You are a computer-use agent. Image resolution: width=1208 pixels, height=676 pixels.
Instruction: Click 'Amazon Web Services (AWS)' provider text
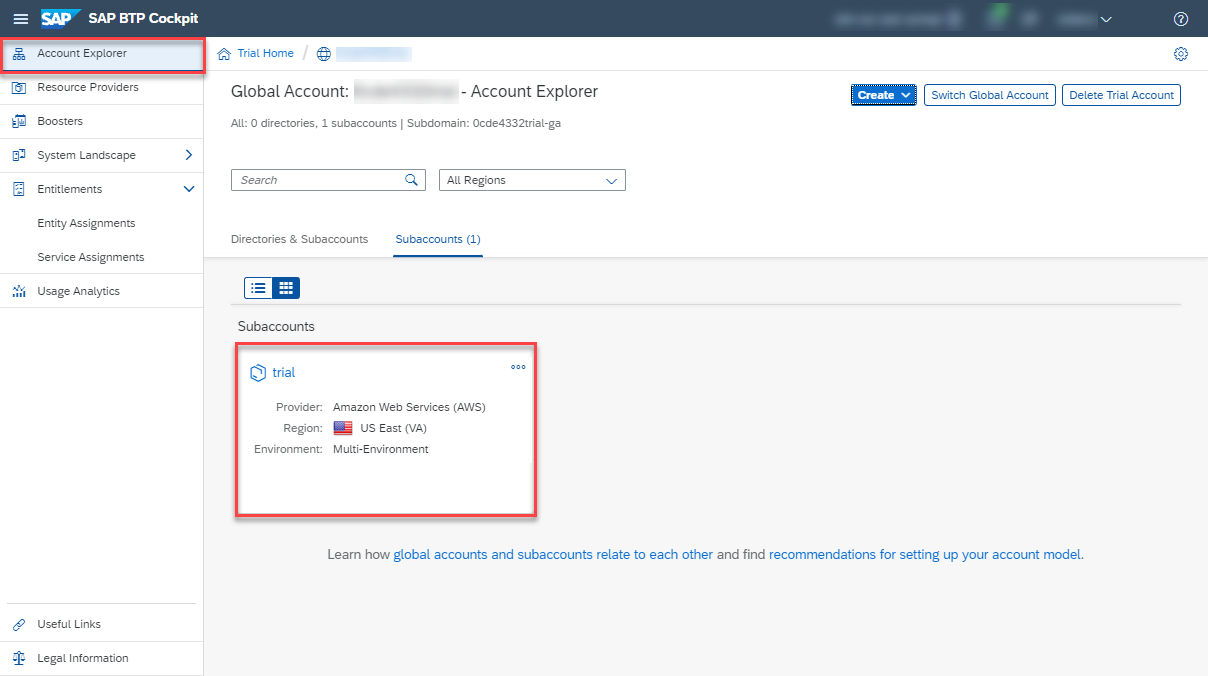click(409, 407)
